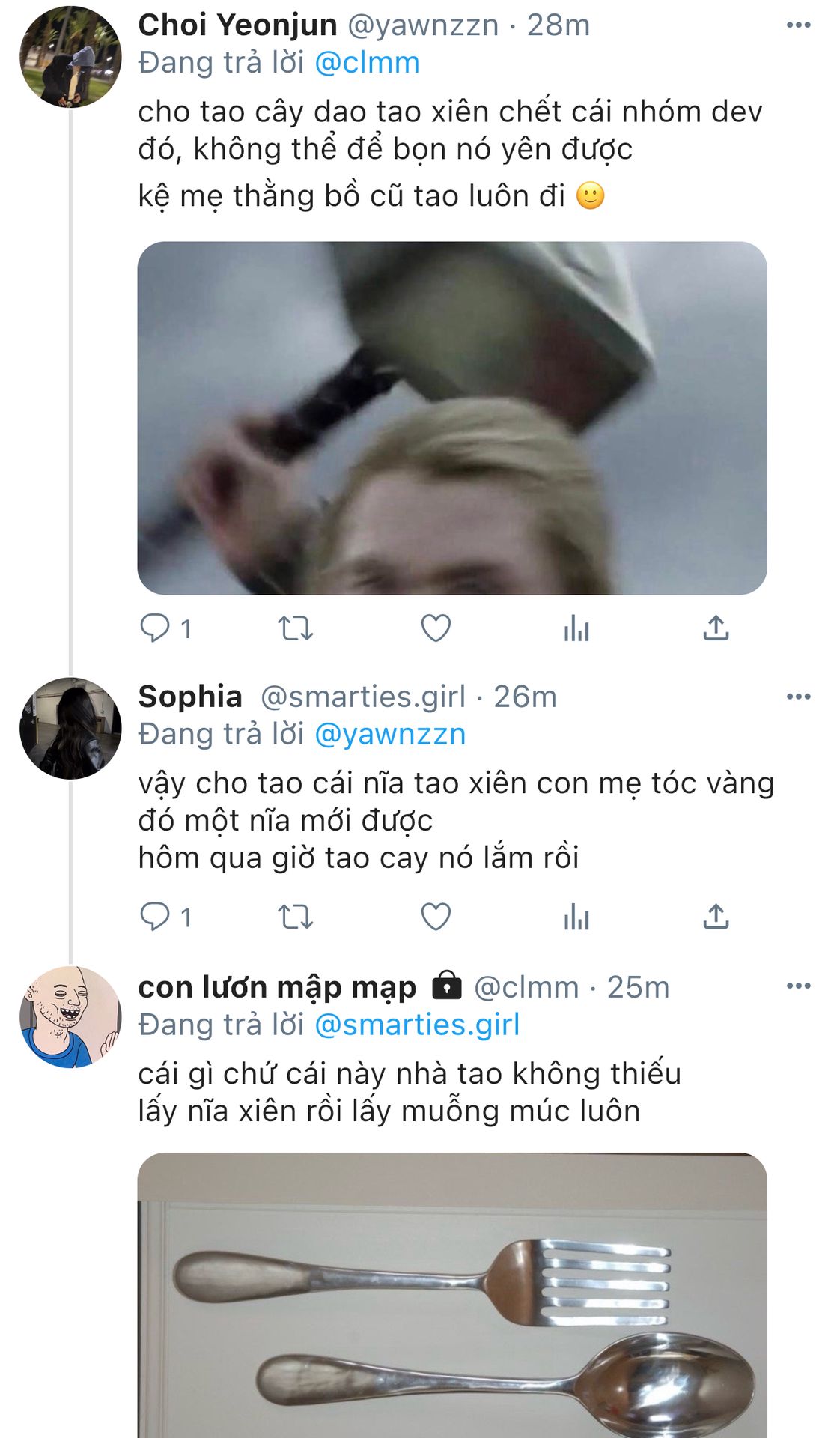840x1438 pixels.
Task: Open the @clmm mention in Choi Yeonjun's reply
Action: pos(367,63)
